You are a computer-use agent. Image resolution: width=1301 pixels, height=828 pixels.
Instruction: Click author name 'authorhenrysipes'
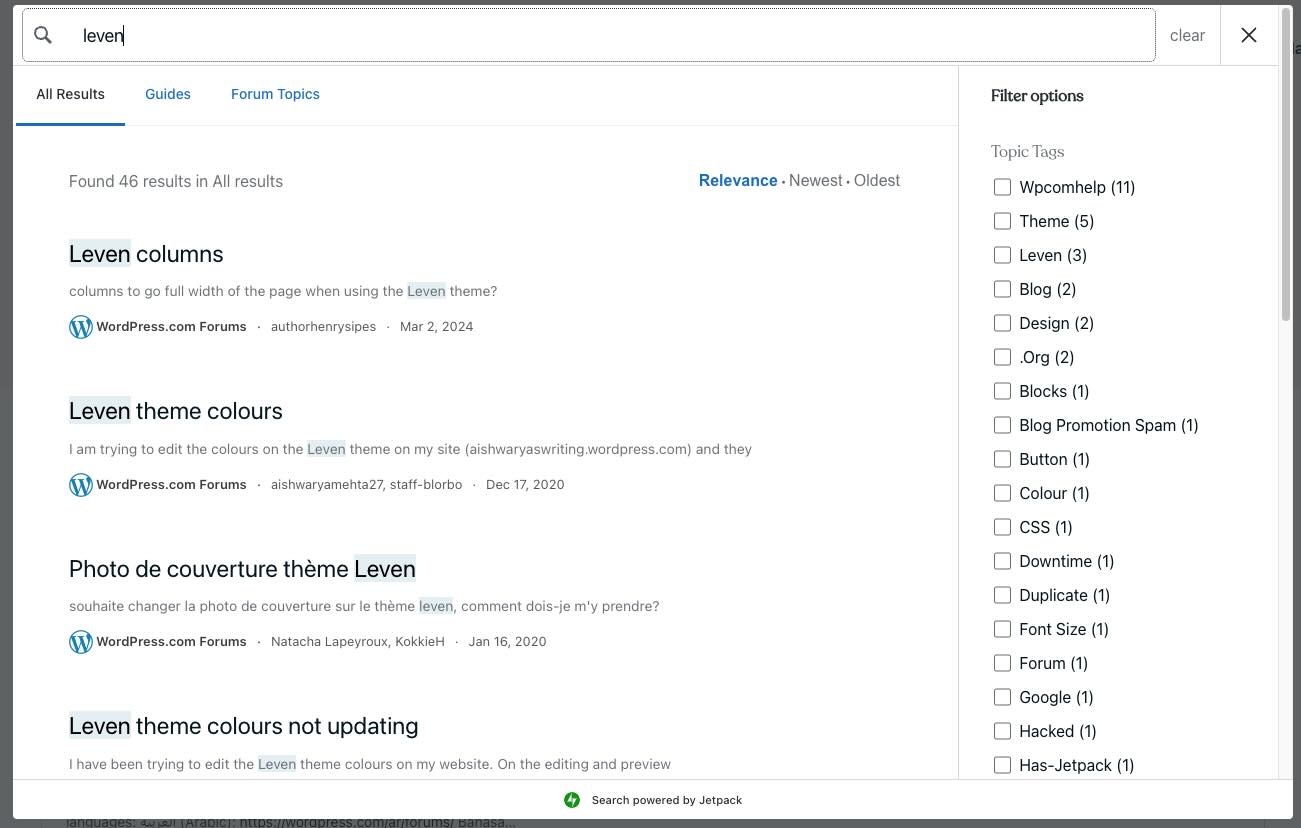point(323,327)
